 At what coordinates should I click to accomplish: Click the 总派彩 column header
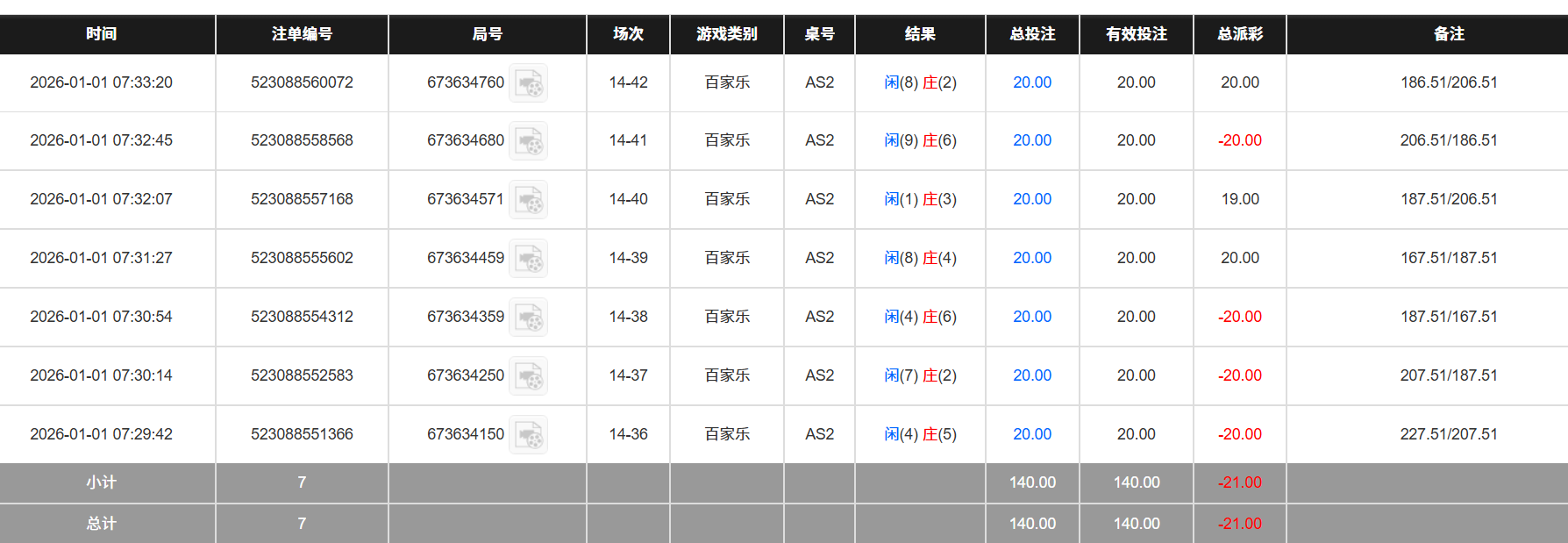click(1238, 34)
